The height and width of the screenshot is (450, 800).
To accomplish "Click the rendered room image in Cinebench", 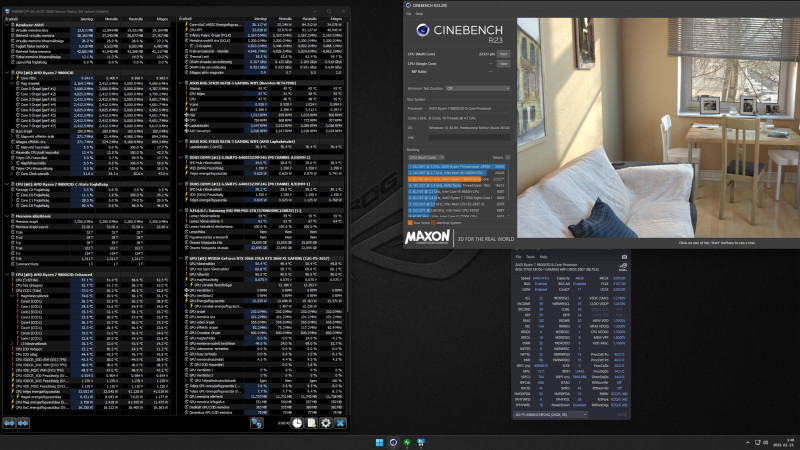I will (x=658, y=128).
